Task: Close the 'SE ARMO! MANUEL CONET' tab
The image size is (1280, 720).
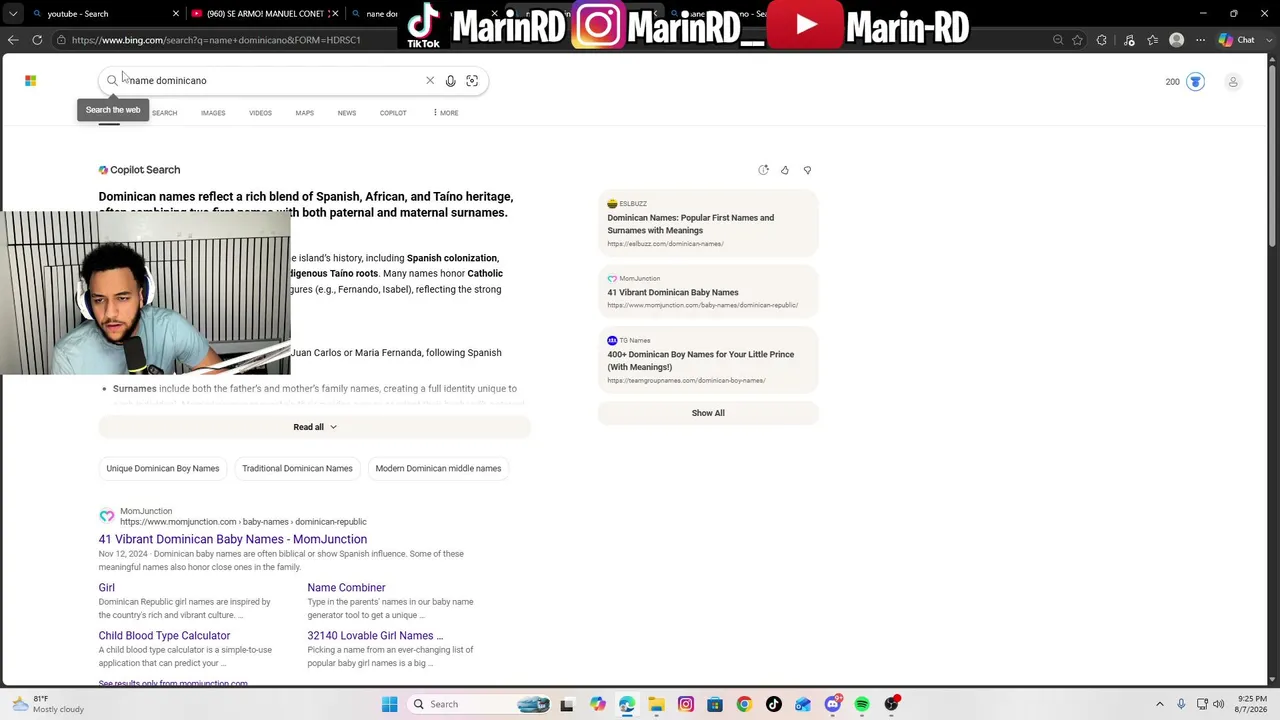Action: coord(335,14)
